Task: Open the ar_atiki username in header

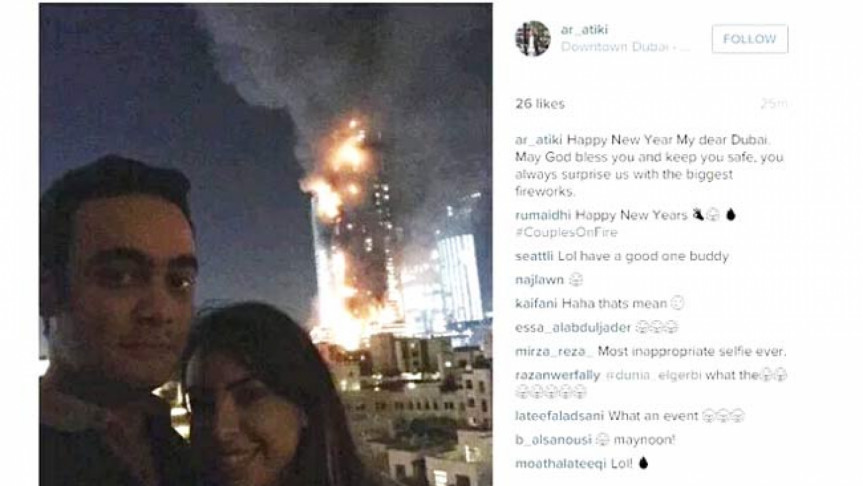Action: tap(584, 30)
